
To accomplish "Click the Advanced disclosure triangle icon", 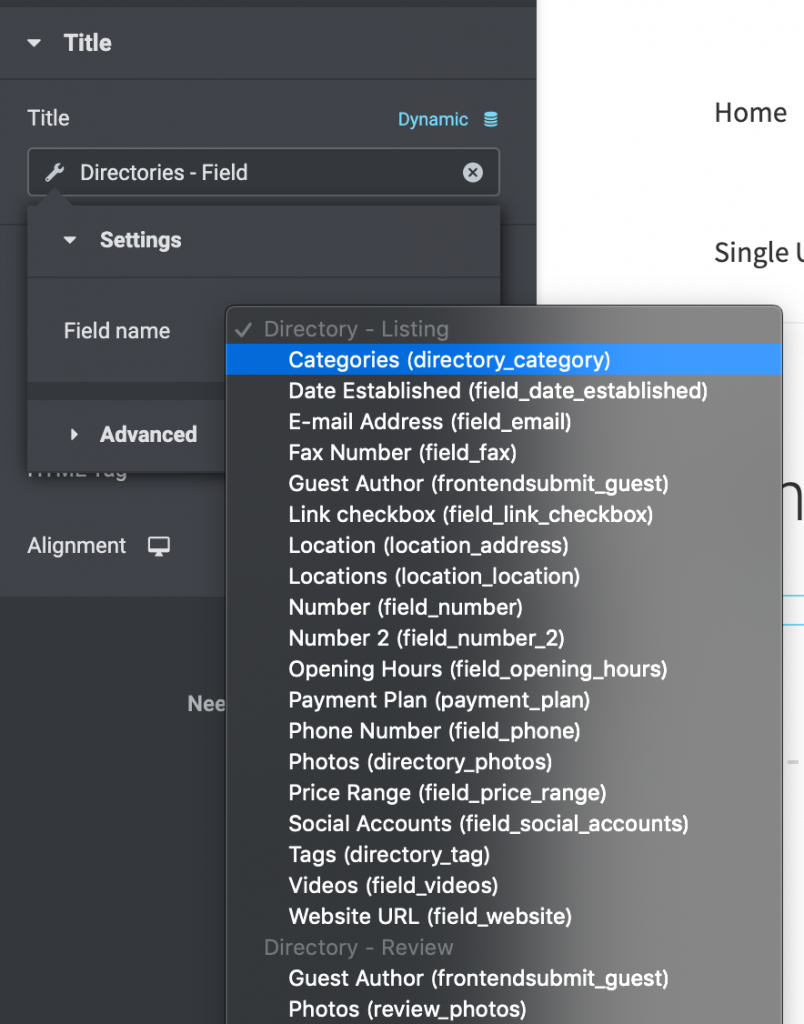I will coord(74,434).
